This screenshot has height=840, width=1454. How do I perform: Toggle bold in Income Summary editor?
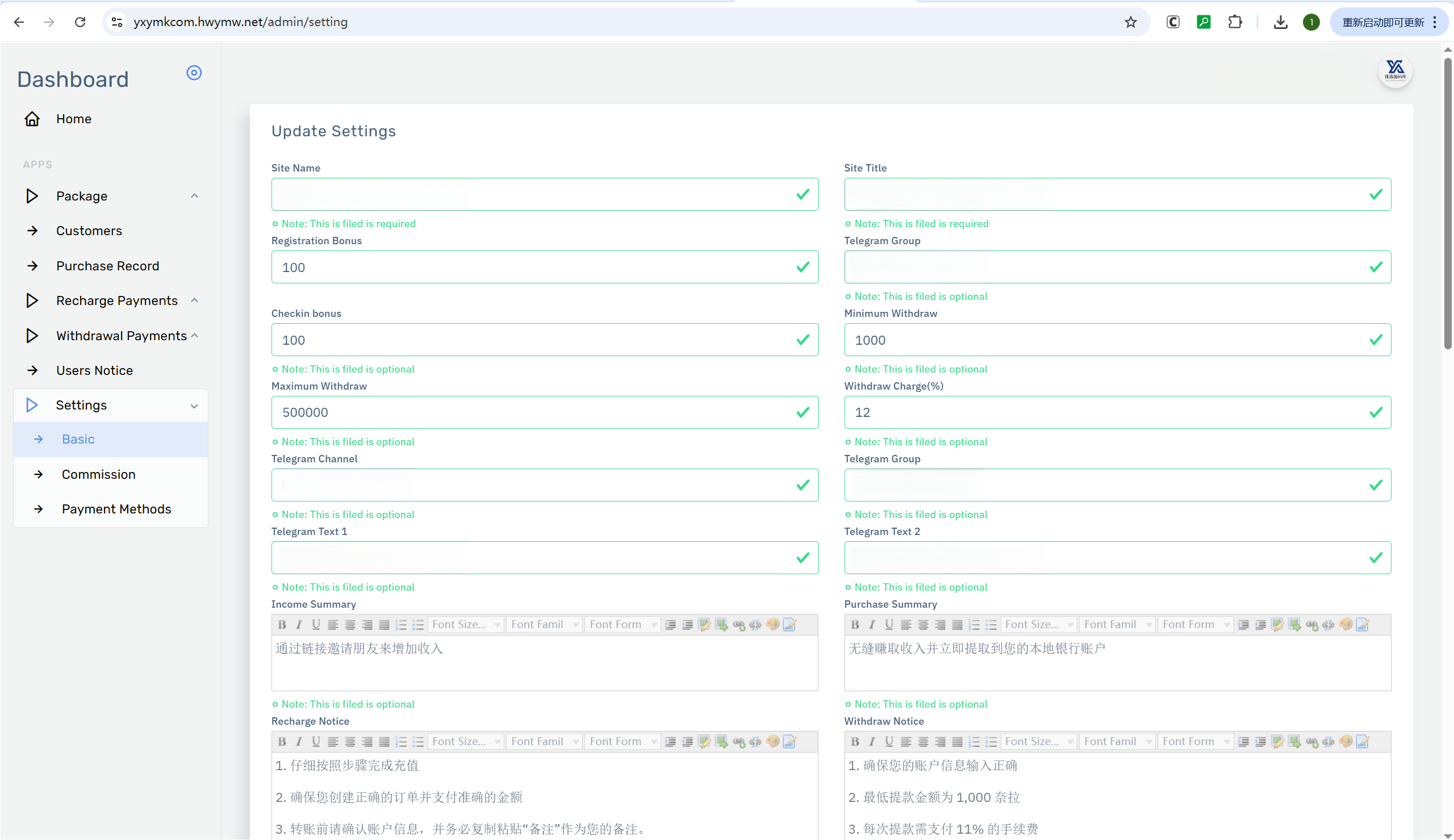click(x=282, y=624)
